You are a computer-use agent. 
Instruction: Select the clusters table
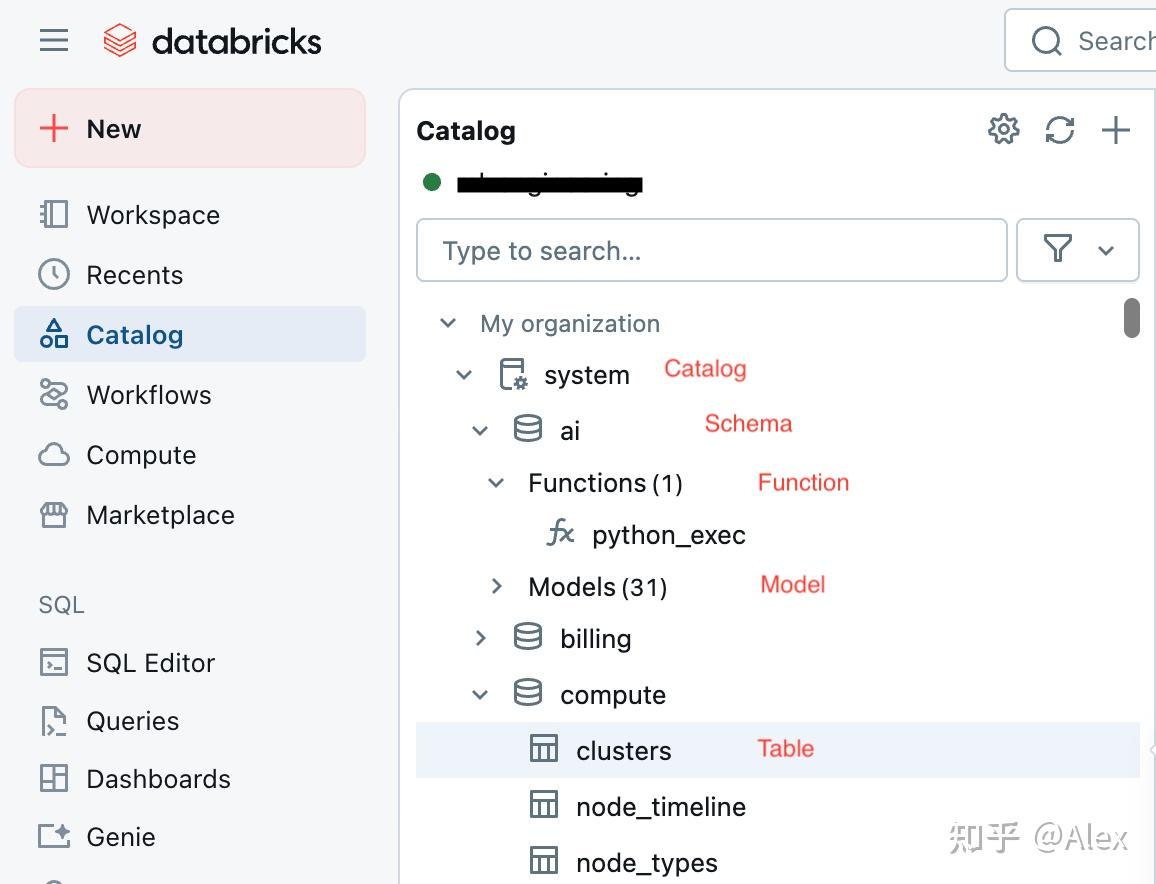623,750
